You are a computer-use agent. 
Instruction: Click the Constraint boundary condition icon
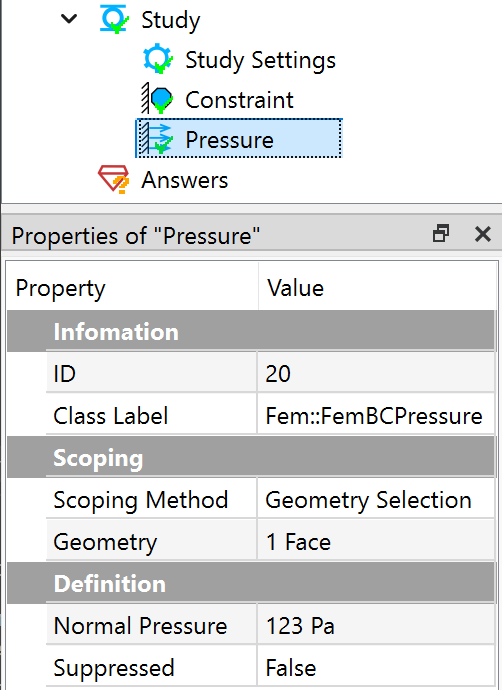(x=158, y=99)
